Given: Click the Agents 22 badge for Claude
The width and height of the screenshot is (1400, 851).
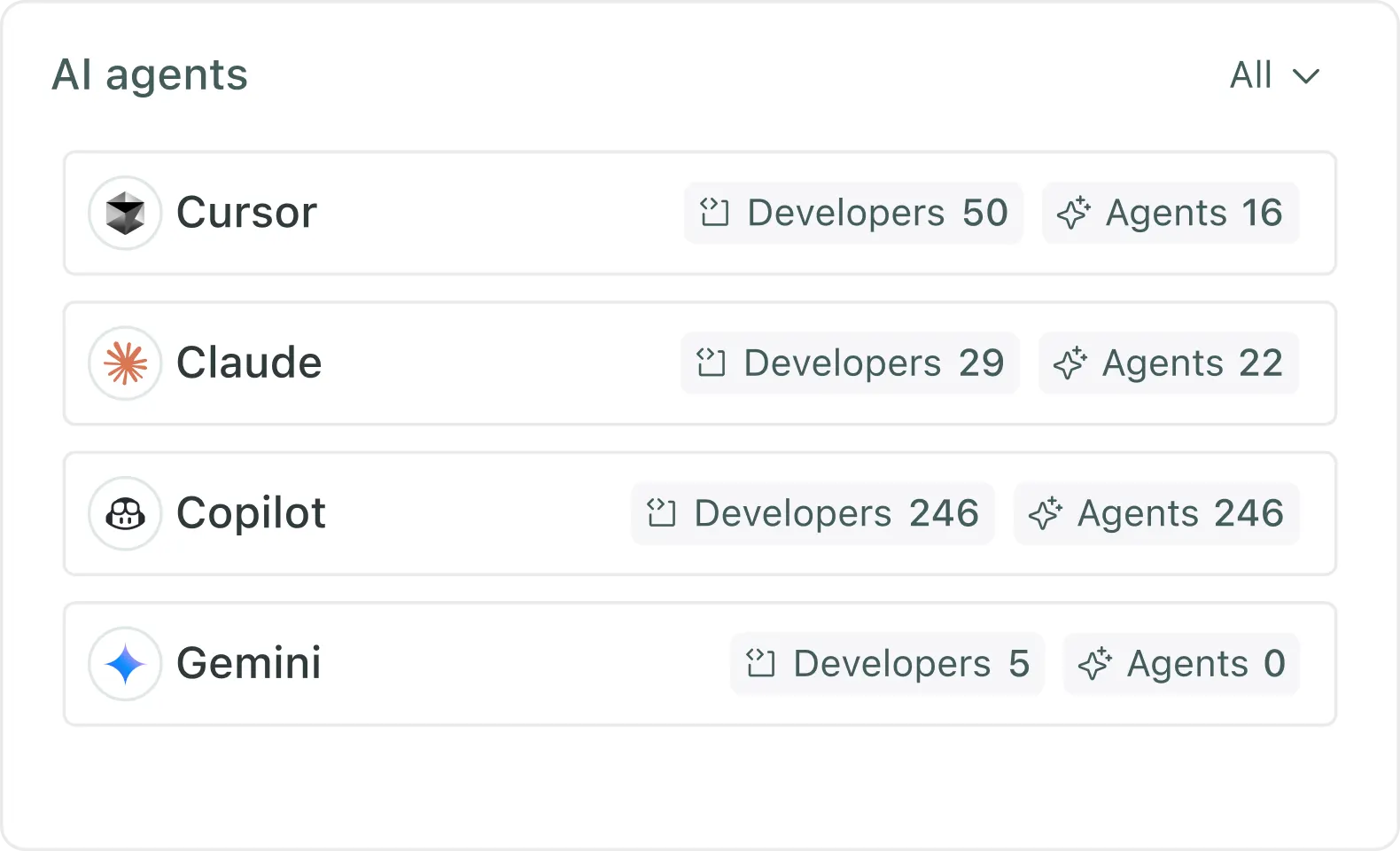Looking at the screenshot, I should click(1169, 363).
